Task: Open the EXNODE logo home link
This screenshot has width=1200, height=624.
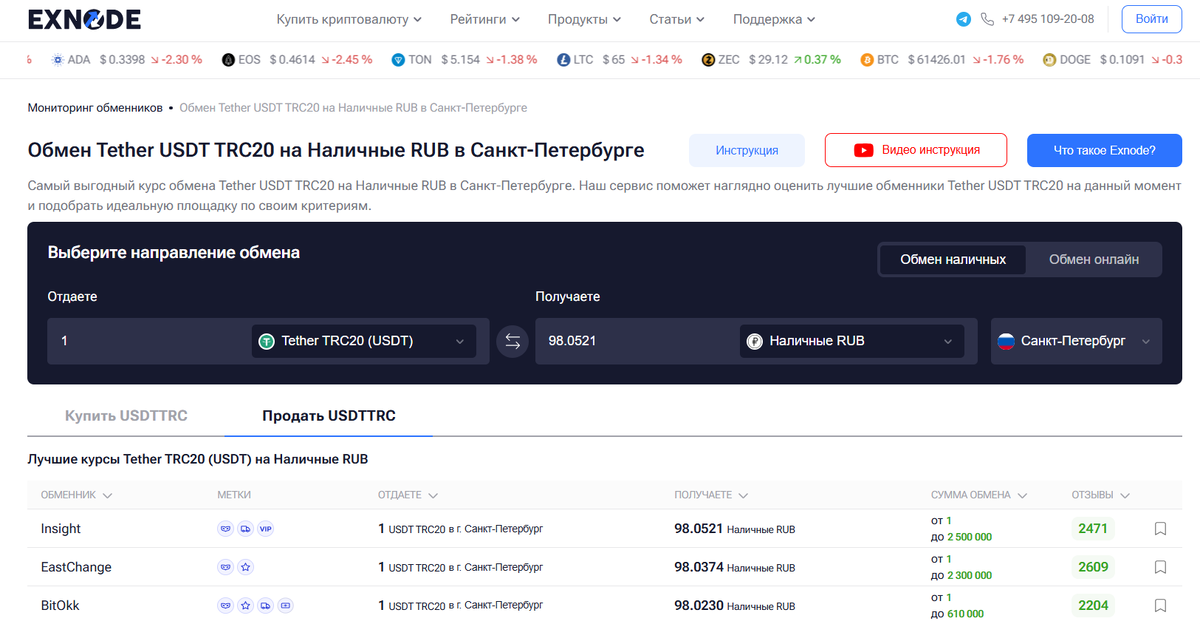Action: pos(84,19)
